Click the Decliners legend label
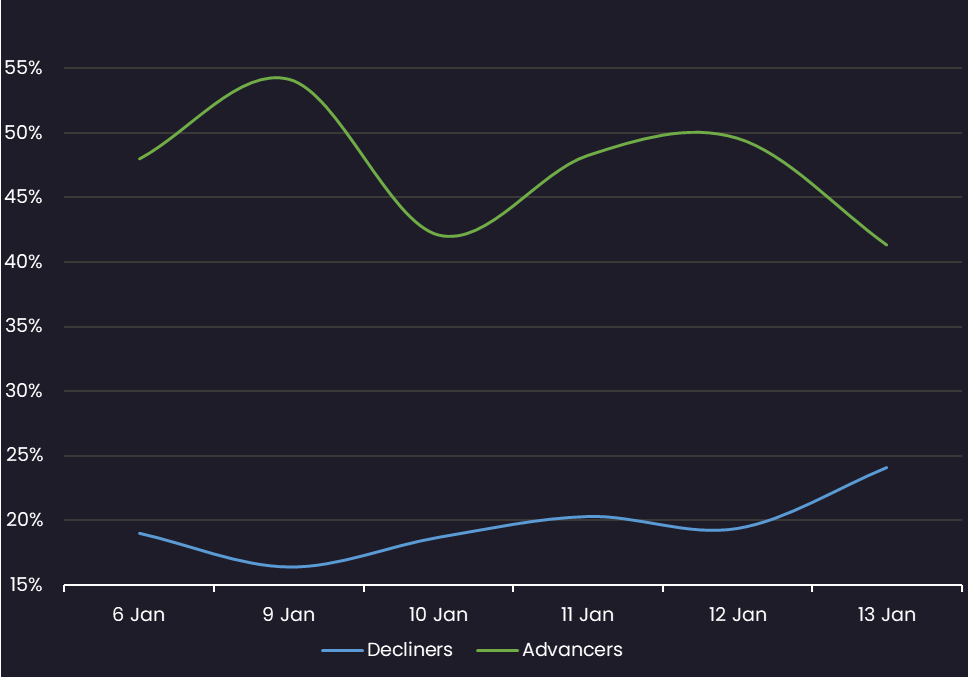 click(409, 650)
